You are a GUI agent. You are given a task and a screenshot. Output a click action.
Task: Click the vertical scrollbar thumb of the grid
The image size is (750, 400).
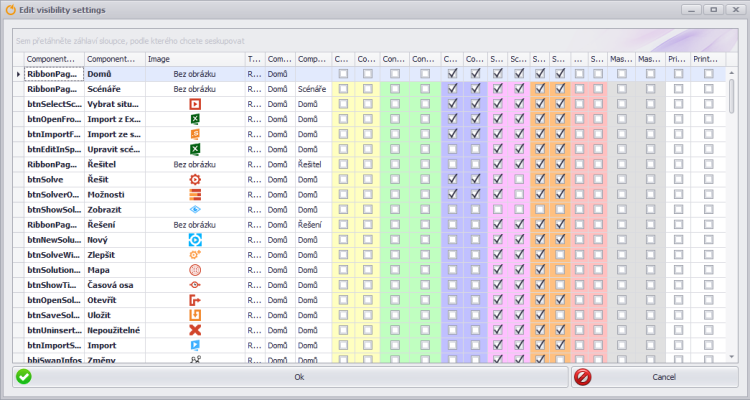pyautogui.click(x=731, y=96)
